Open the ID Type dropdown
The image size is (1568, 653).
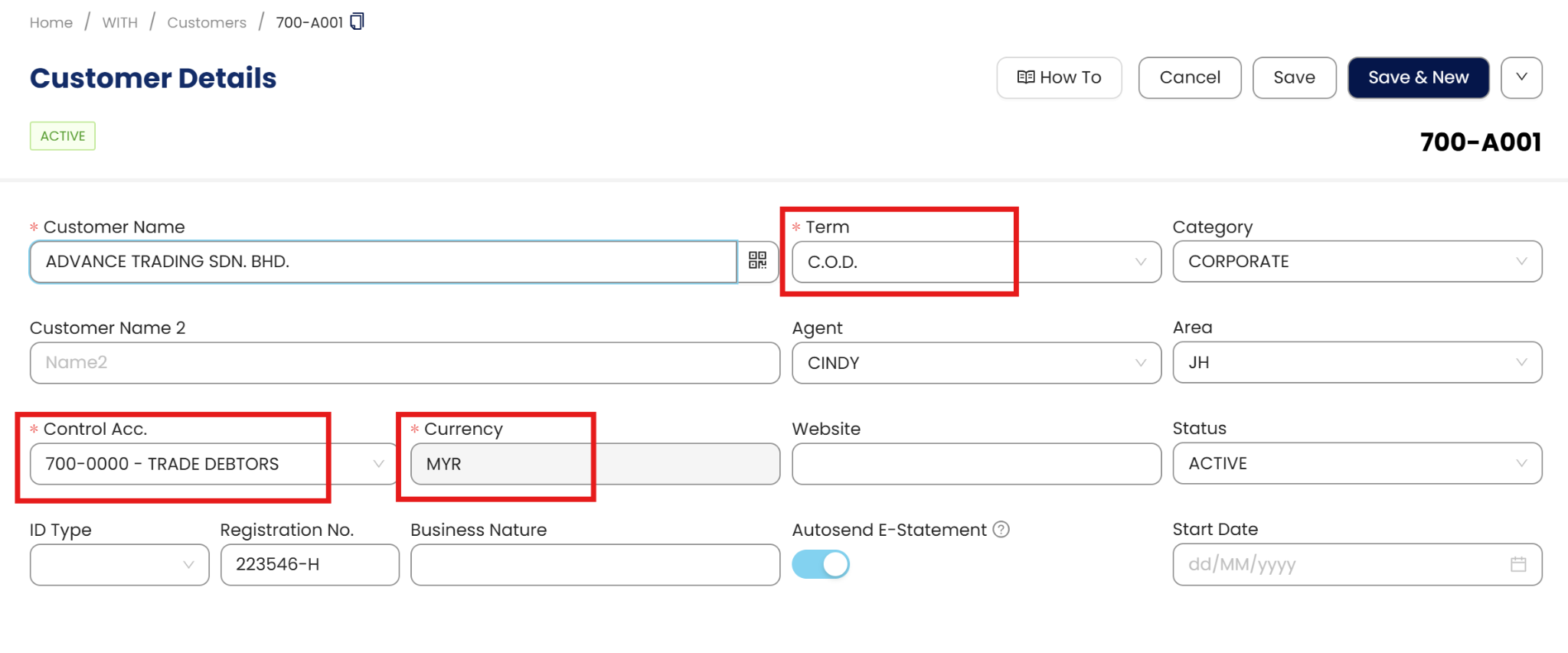click(x=119, y=564)
